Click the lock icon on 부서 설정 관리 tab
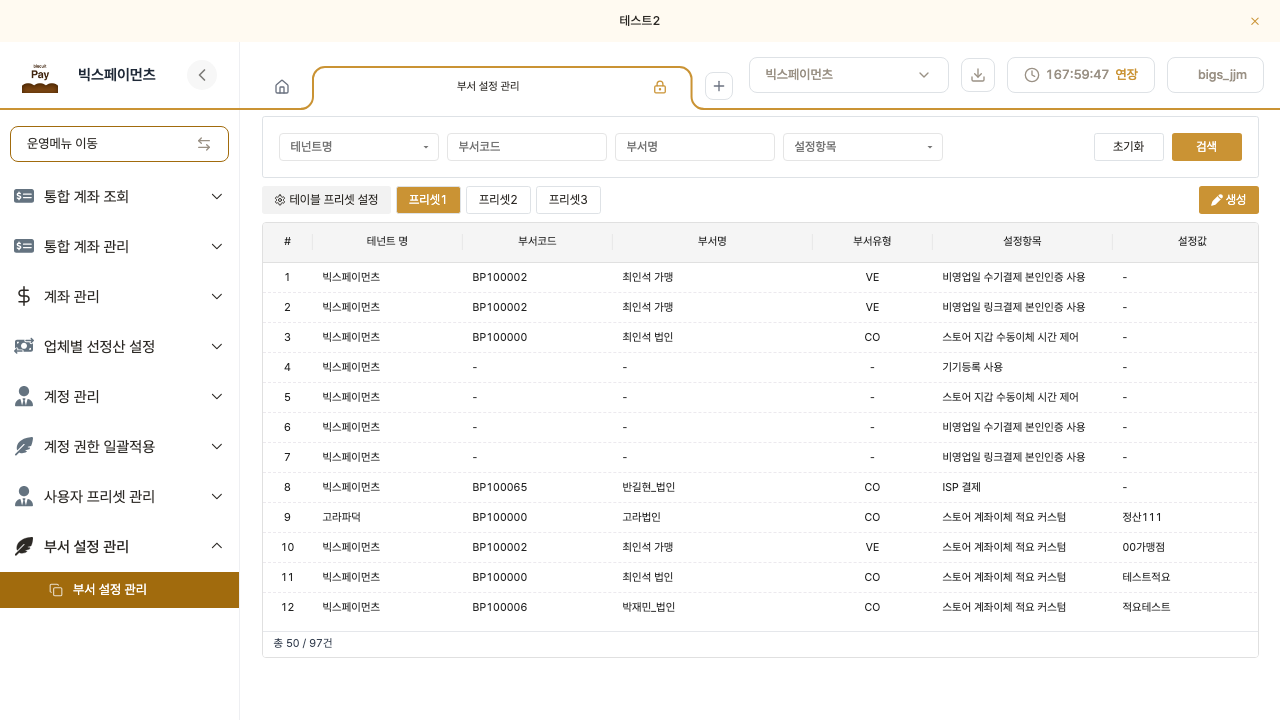The height and width of the screenshot is (720, 1280). 660,87
